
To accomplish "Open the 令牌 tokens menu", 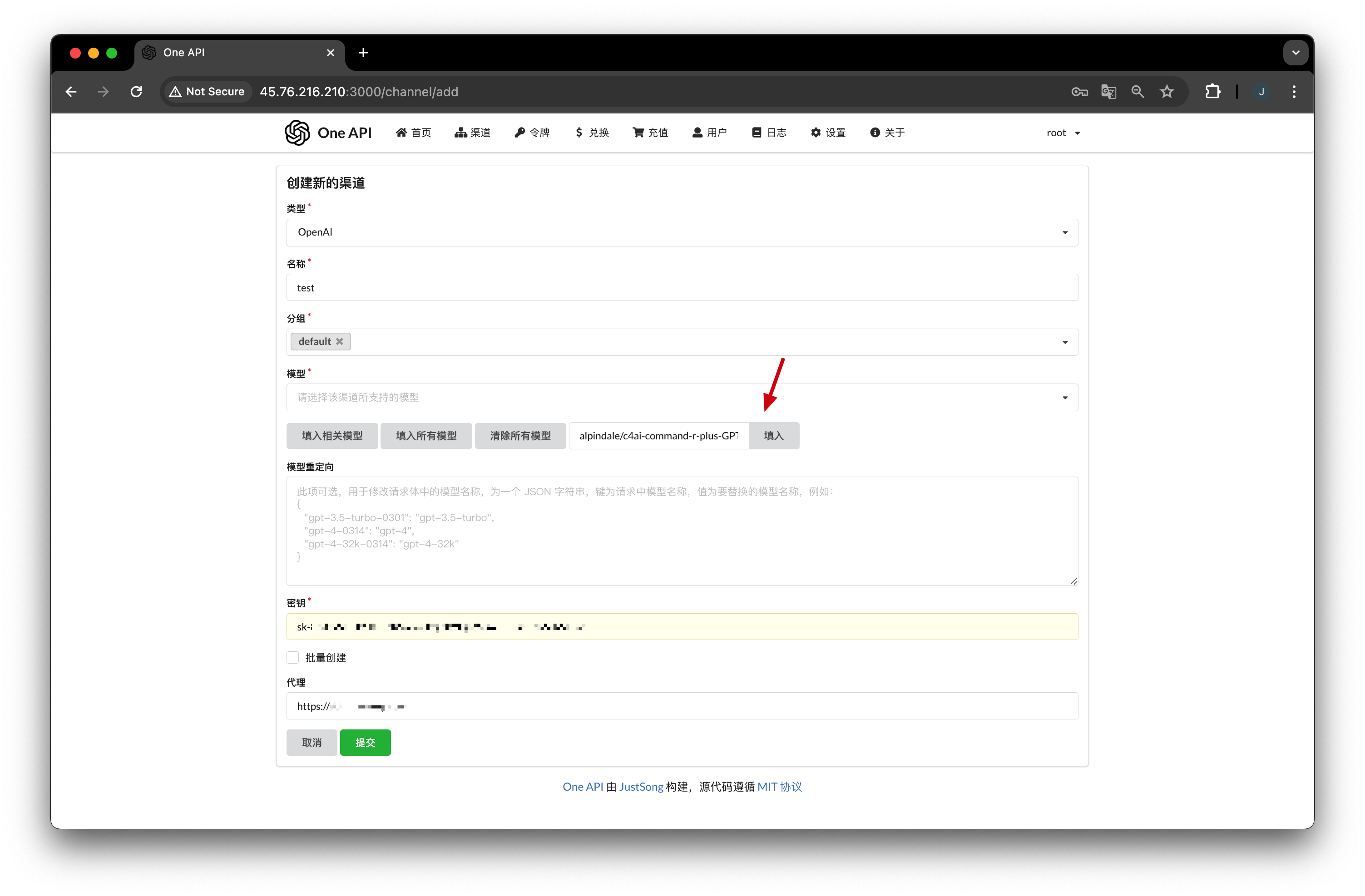I will pyautogui.click(x=532, y=133).
